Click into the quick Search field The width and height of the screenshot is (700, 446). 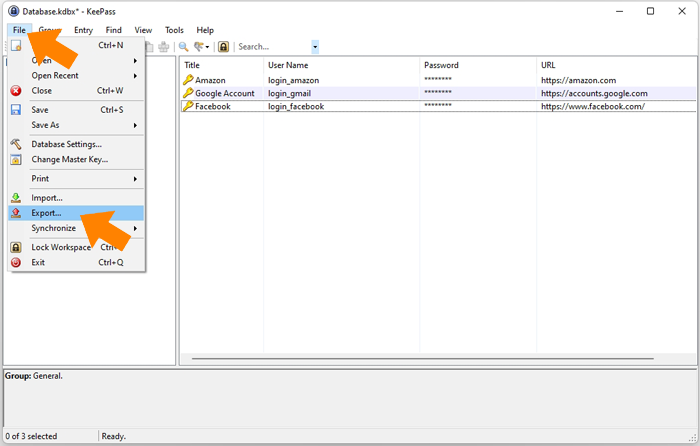click(x=272, y=46)
